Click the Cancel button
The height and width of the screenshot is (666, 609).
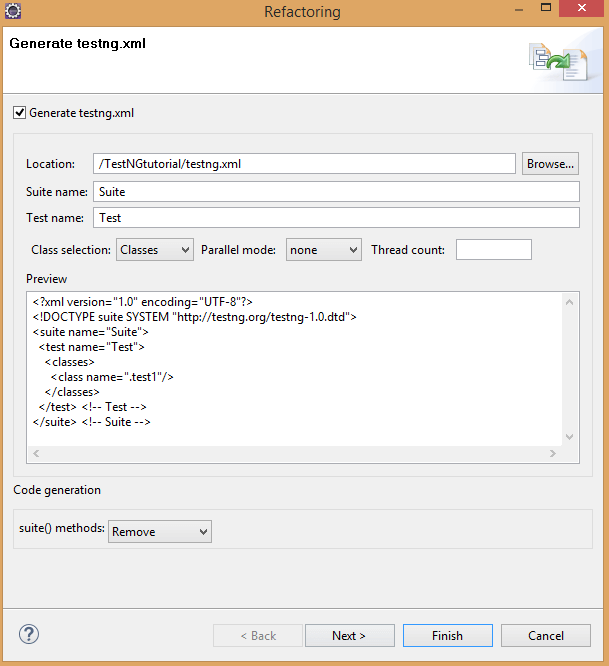tap(546, 635)
